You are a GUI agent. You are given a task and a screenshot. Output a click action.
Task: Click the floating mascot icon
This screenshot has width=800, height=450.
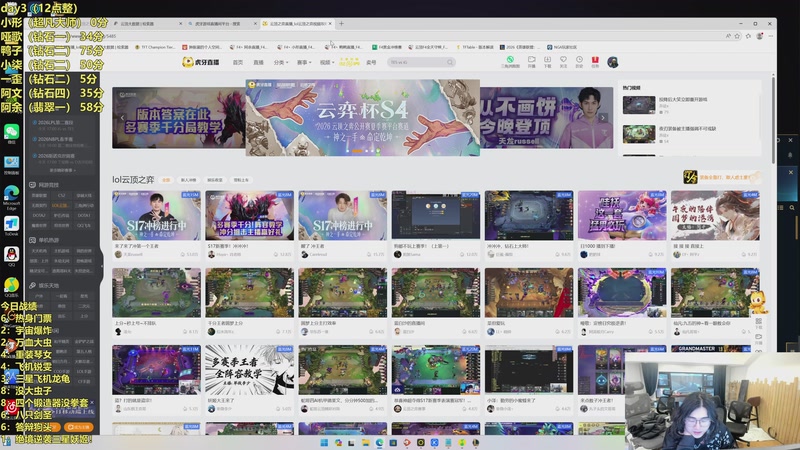click(x=758, y=303)
